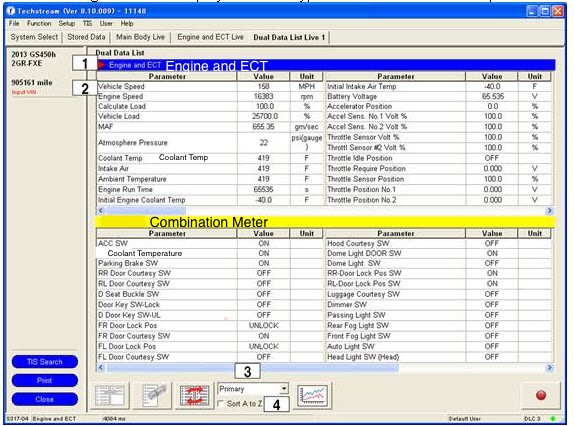Open the File menu
This screenshot has height=426, width=575.
(14, 23)
